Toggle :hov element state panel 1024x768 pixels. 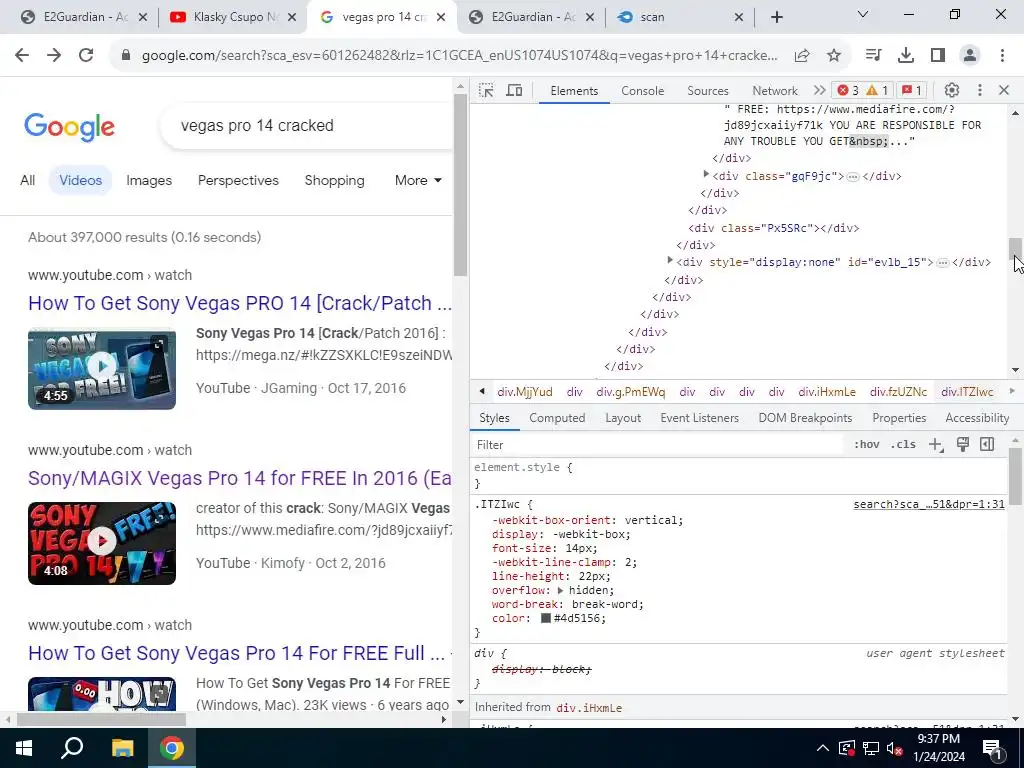pos(867,445)
